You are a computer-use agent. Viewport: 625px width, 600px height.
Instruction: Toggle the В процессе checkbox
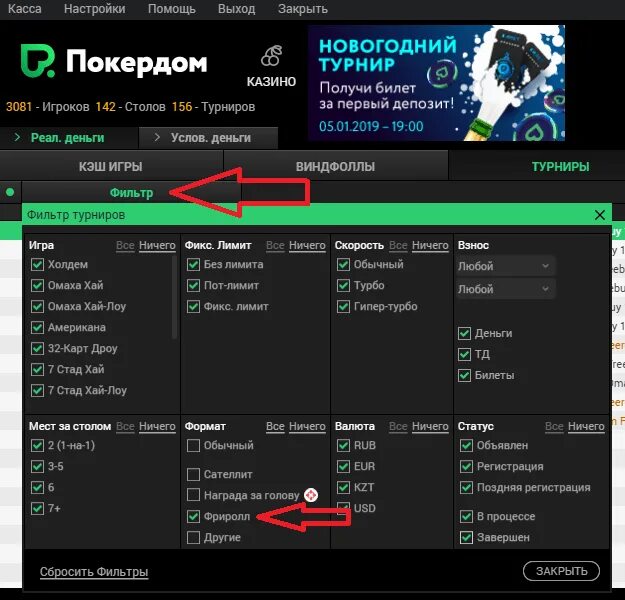pos(466,517)
